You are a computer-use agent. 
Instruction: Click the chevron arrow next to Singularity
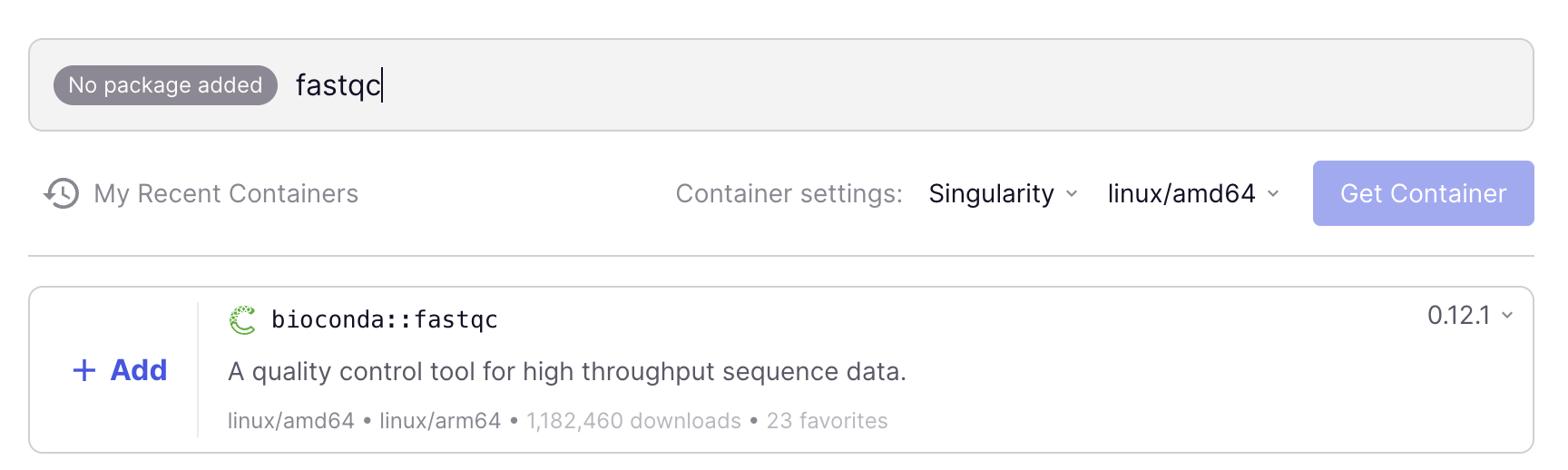[1072, 193]
